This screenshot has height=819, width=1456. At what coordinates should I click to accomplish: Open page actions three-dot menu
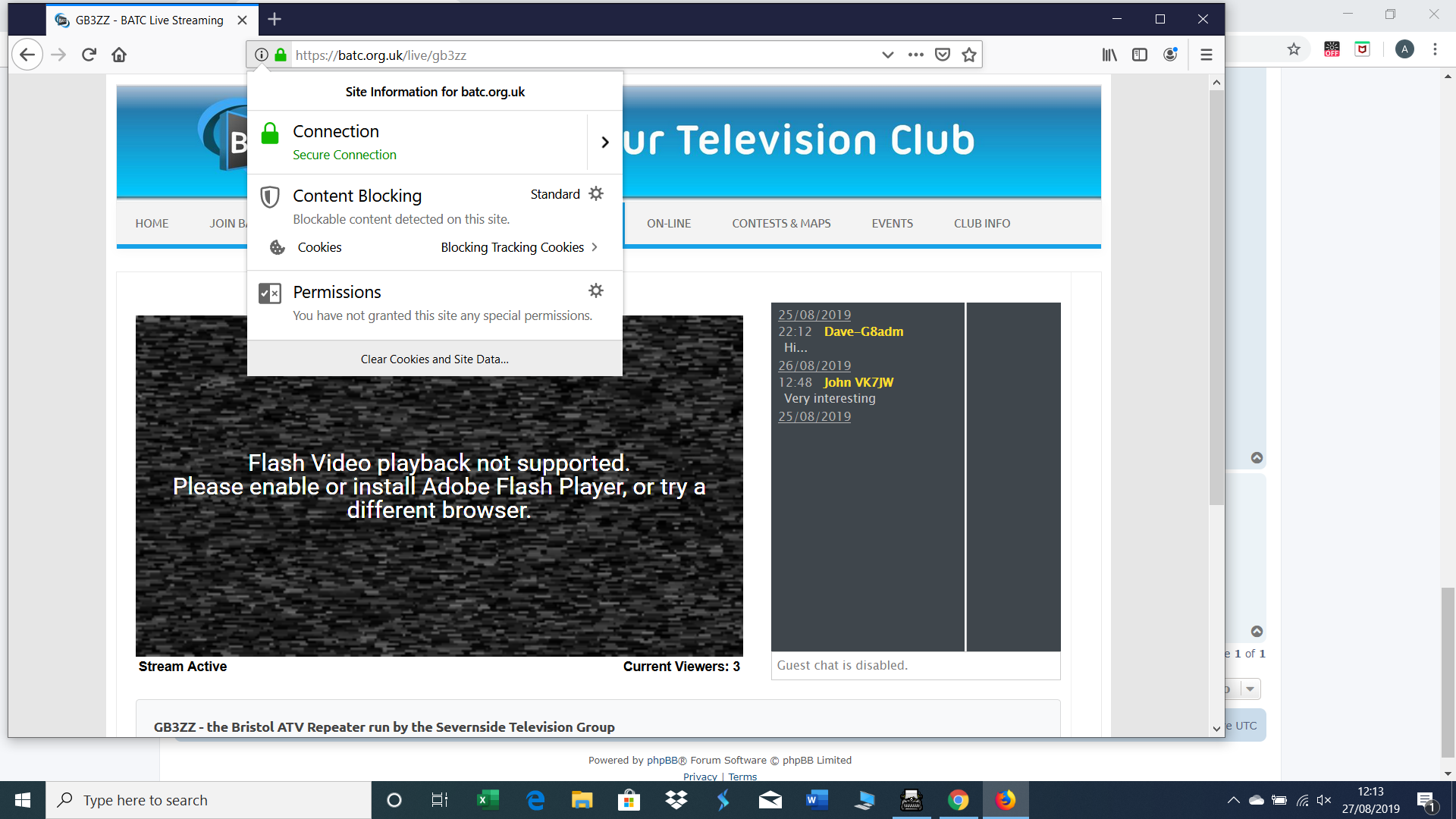(x=916, y=55)
